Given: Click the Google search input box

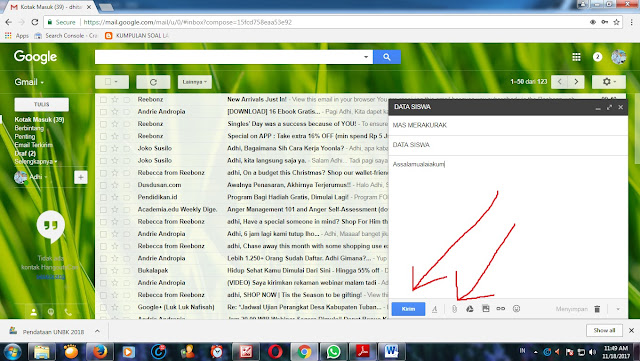Looking at the screenshot, I should (x=228, y=57).
